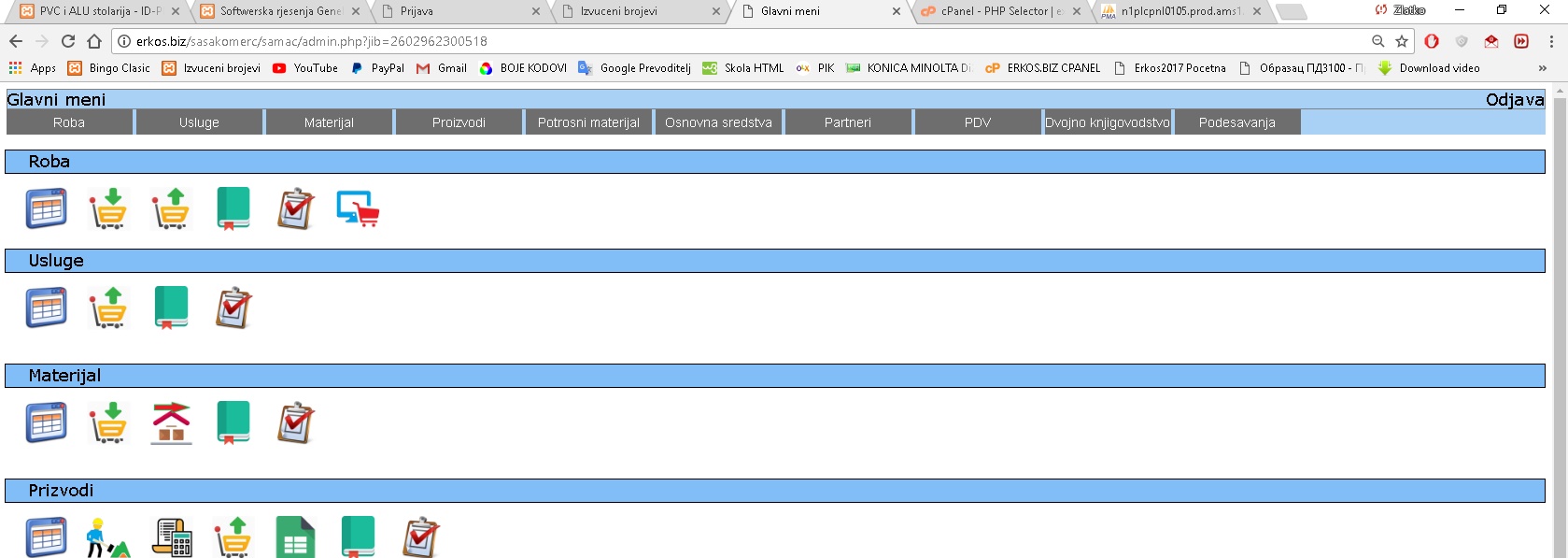Click the clipboard checkmark icon under Roba
Screen dimensions: 1568x558
295,208
